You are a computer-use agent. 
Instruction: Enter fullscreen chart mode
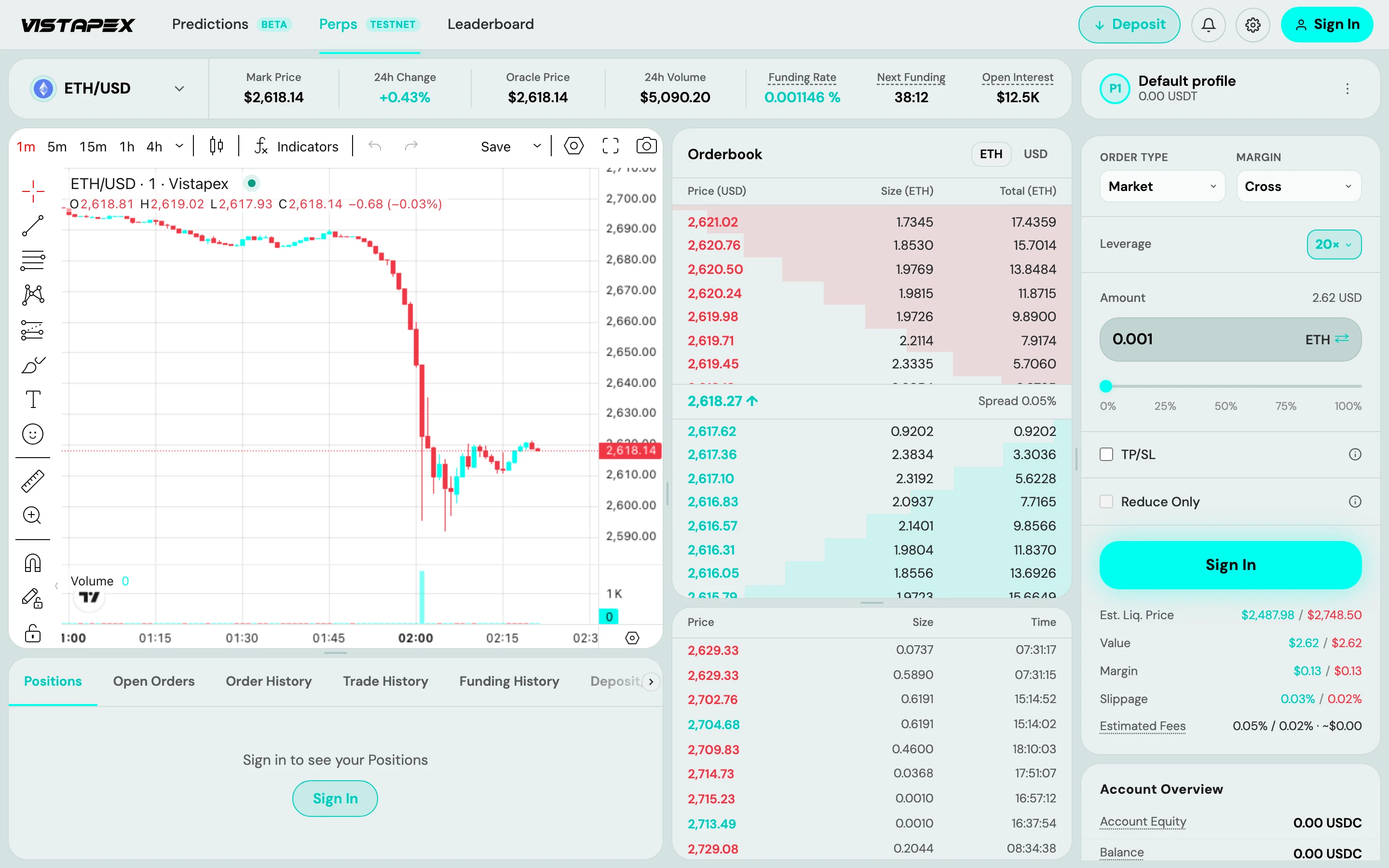coord(610,147)
